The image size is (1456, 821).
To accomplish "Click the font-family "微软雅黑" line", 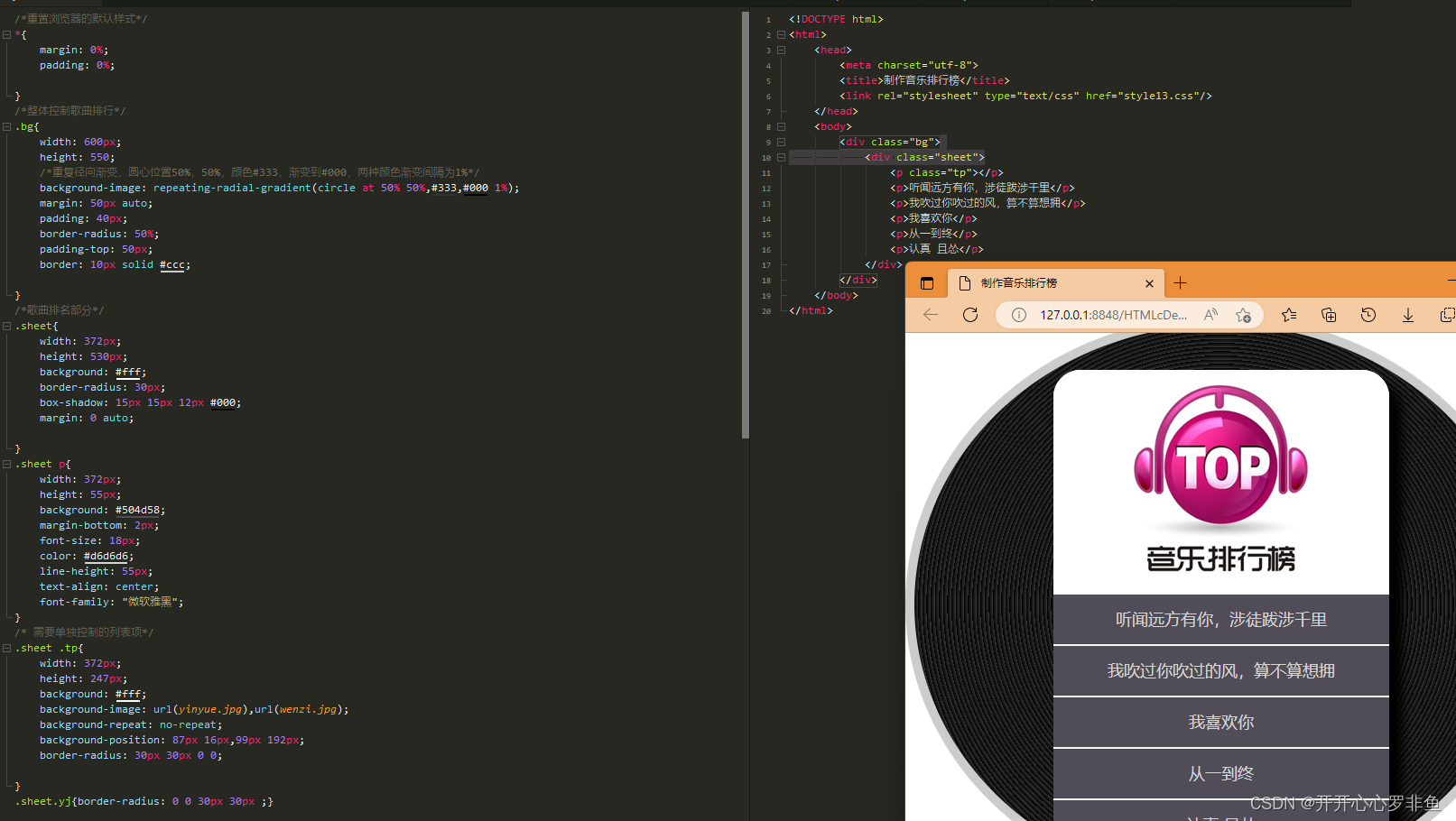I will tap(112, 603).
